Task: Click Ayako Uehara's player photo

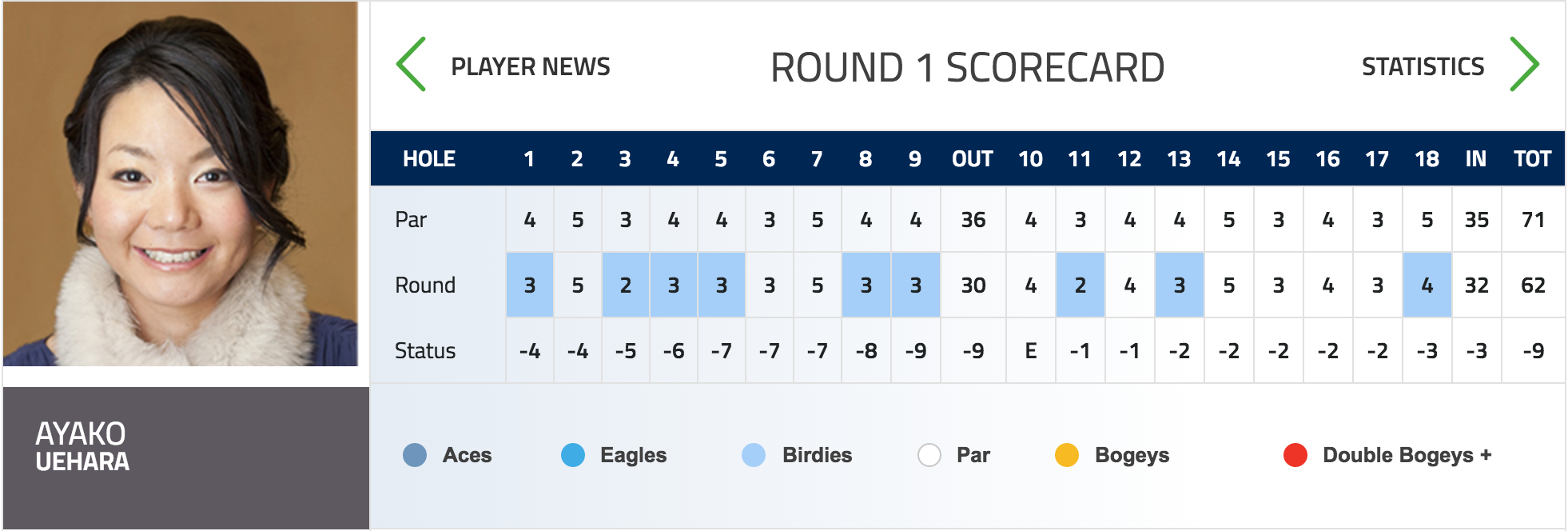Action: pos(181,184)
